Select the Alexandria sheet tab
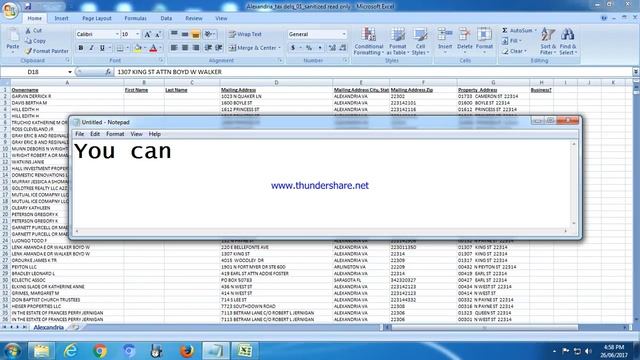Image resolution: width=640 pixels, height=360 pixels. click(49, 327)
